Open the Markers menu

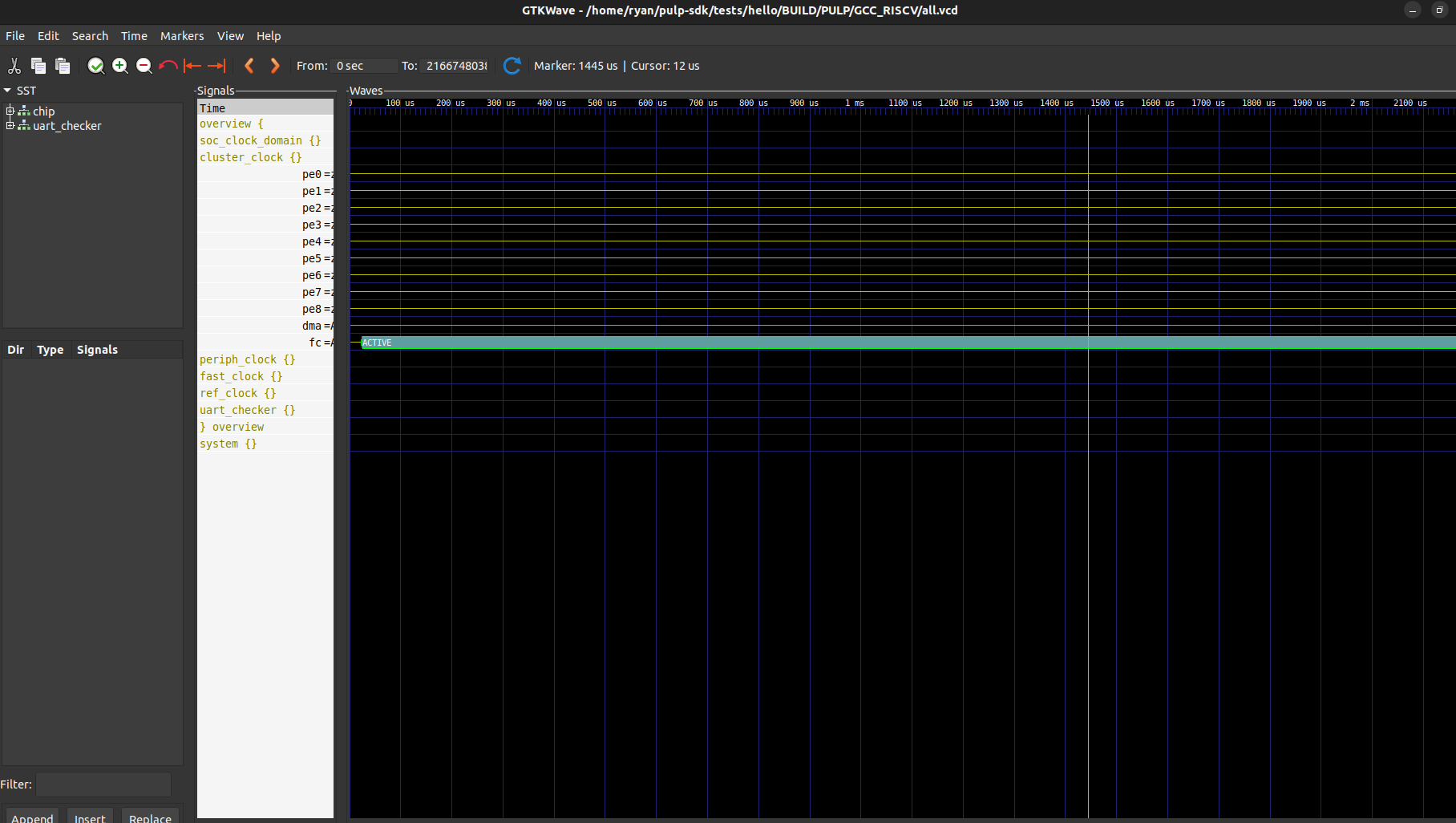pos(182,36)
